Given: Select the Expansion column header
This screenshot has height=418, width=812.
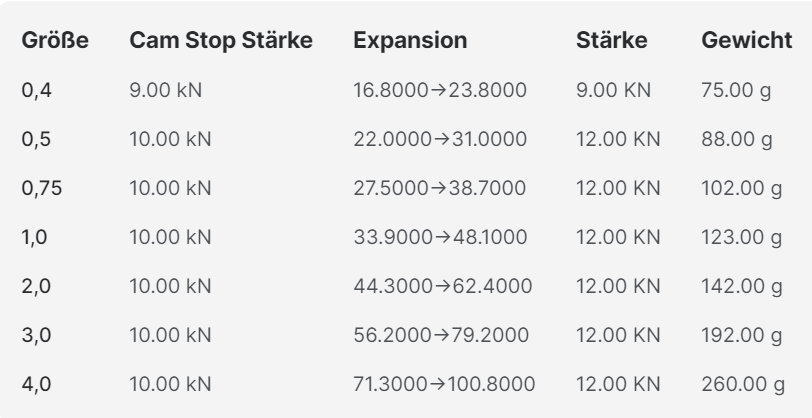Looking at the screenshot, I should pyautogui.click(x=410, y=44).
